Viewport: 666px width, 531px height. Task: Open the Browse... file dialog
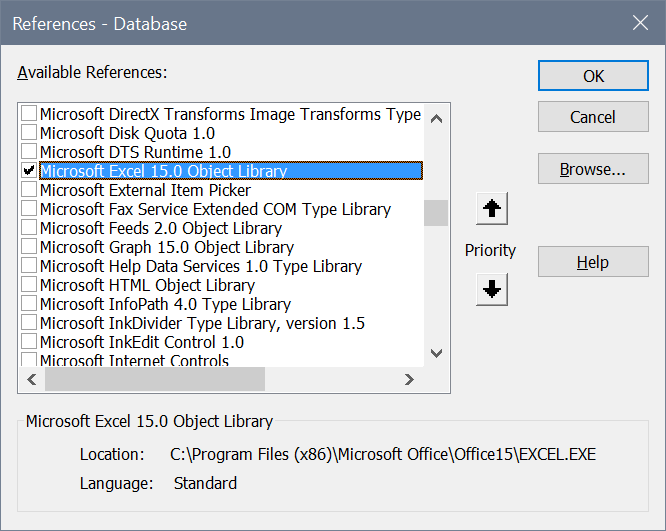[x=593, y=169]
